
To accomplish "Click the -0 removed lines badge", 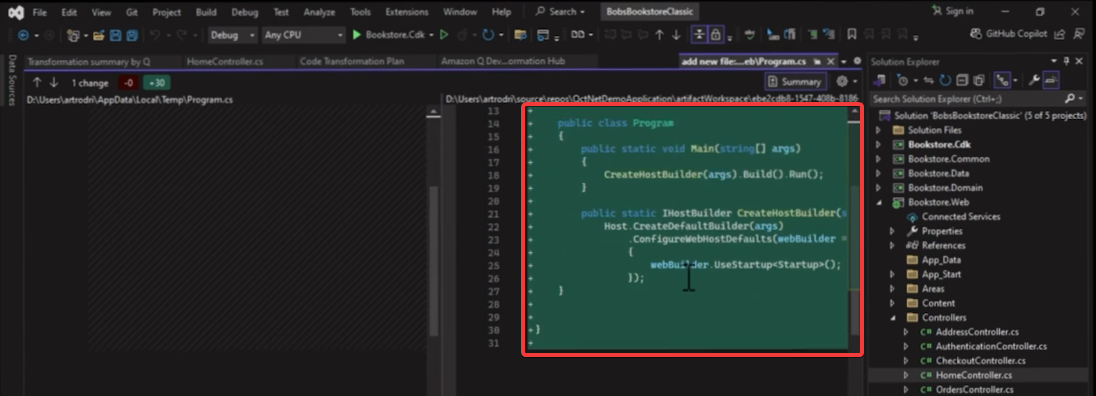I will (x=128, y=82).
